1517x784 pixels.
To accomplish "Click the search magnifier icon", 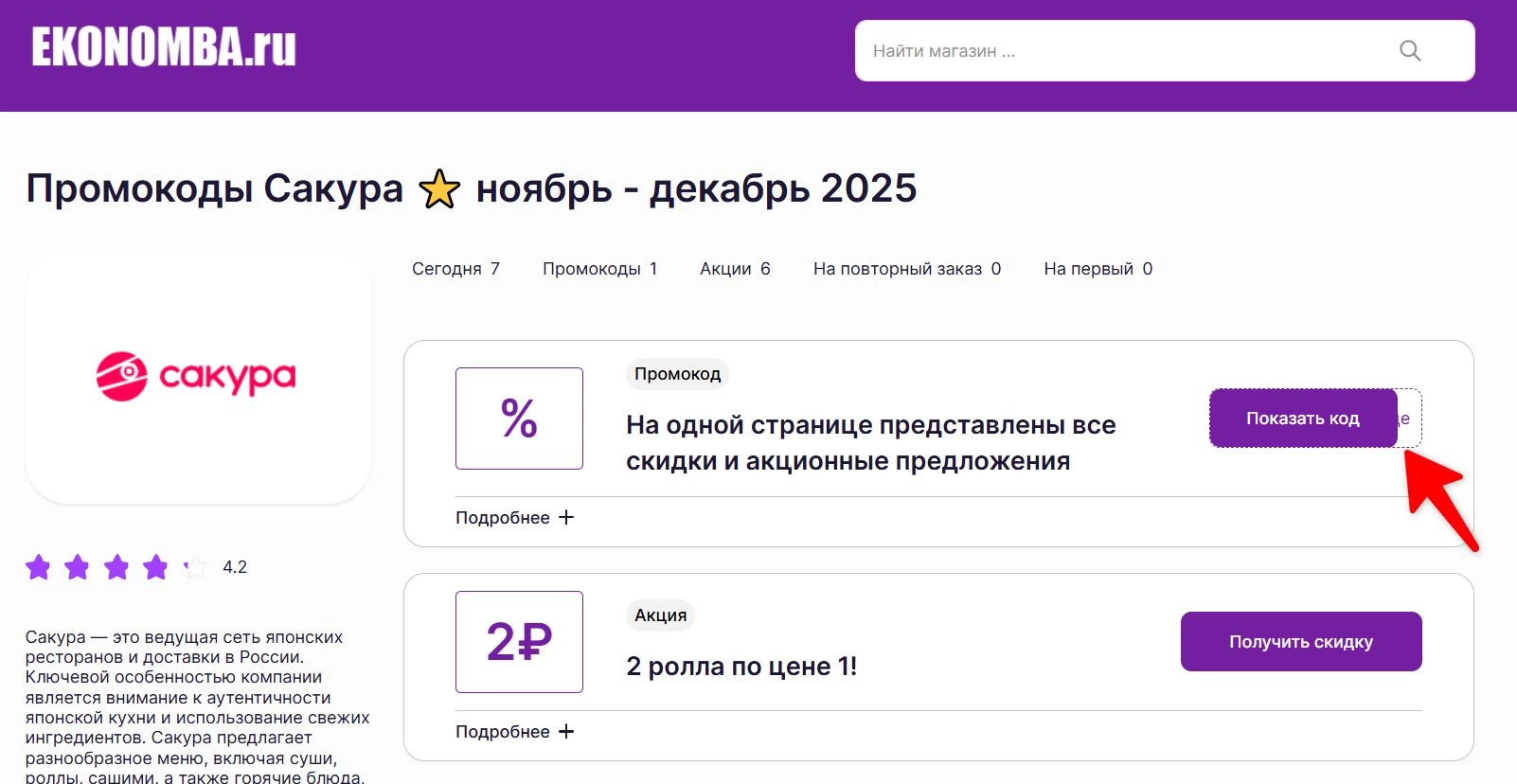I will click(1410, 50).
